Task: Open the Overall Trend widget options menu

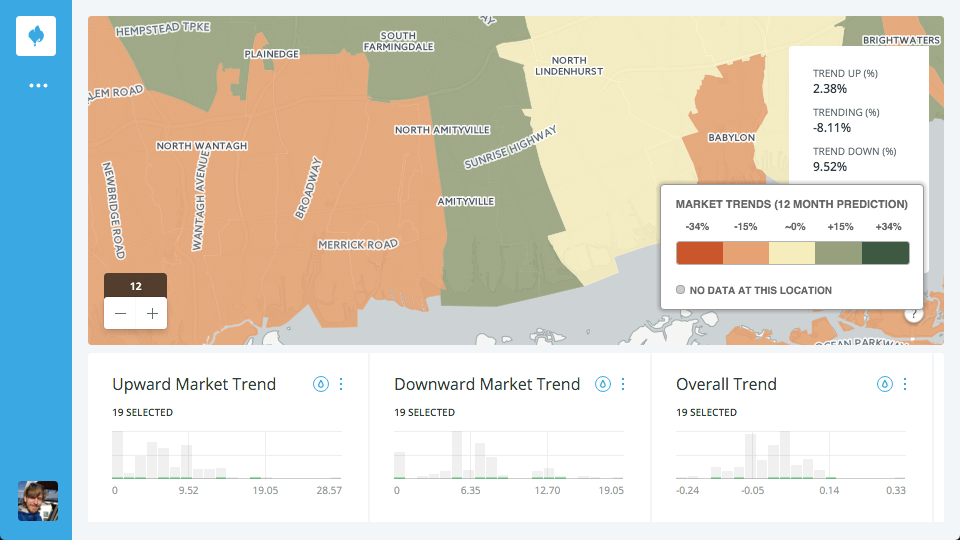Action: pos(905,384)
